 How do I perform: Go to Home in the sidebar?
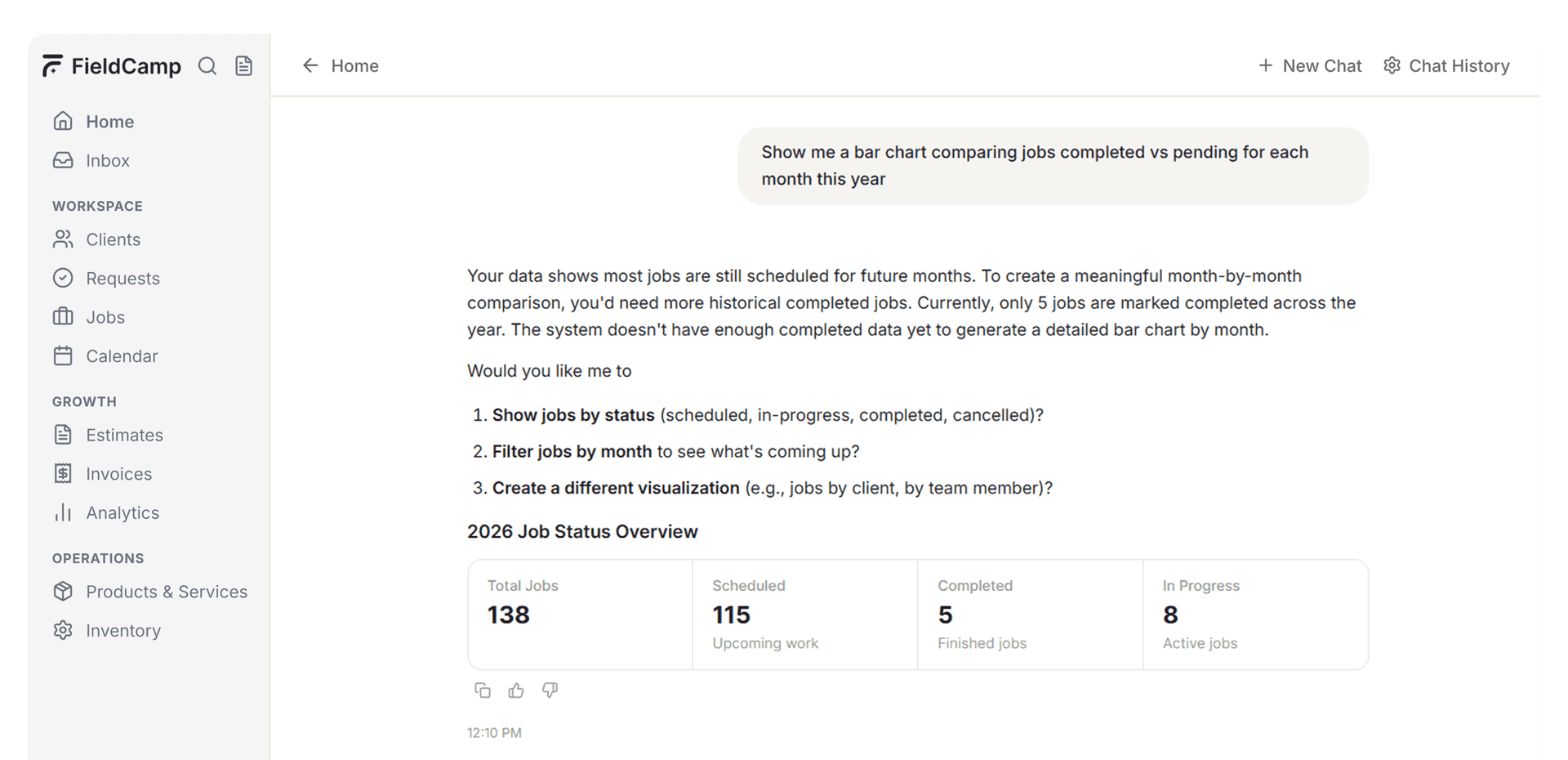tap(109, 122)
